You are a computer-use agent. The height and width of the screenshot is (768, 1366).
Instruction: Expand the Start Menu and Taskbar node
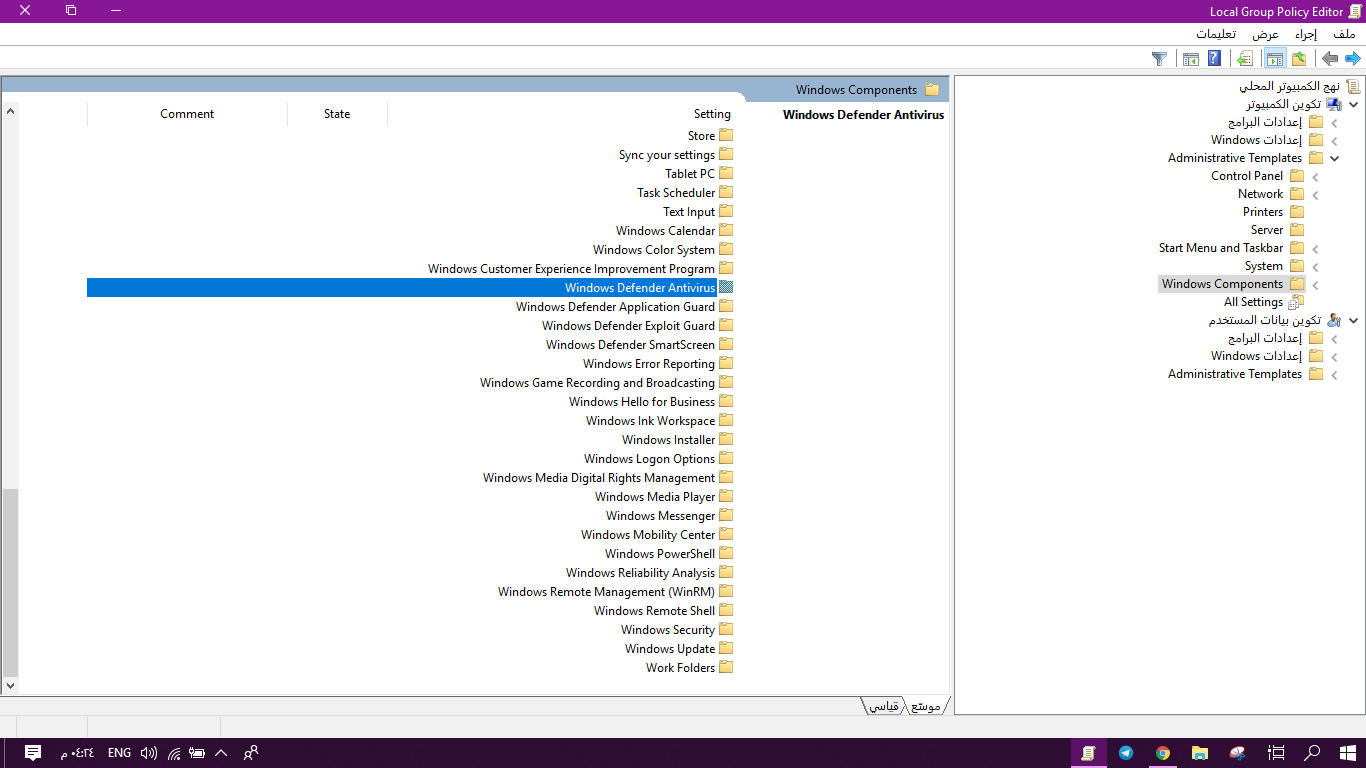pyautogui.click(x=1315, y=248)
